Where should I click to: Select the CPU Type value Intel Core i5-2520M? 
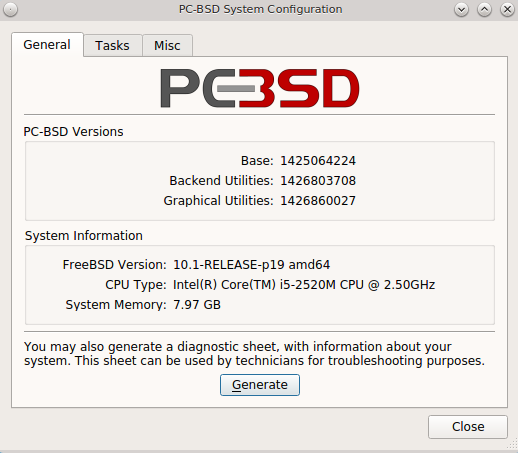(x=304, y=285)
